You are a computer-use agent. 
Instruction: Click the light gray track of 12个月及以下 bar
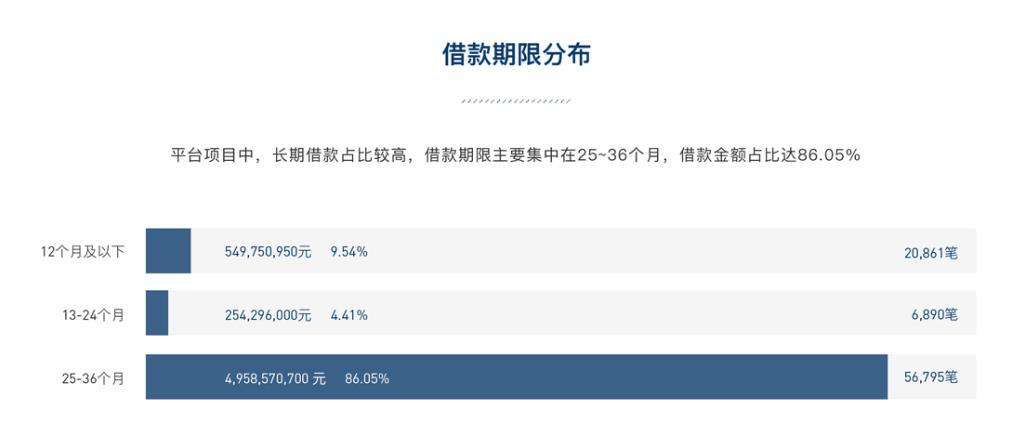(x=583, y=251)
